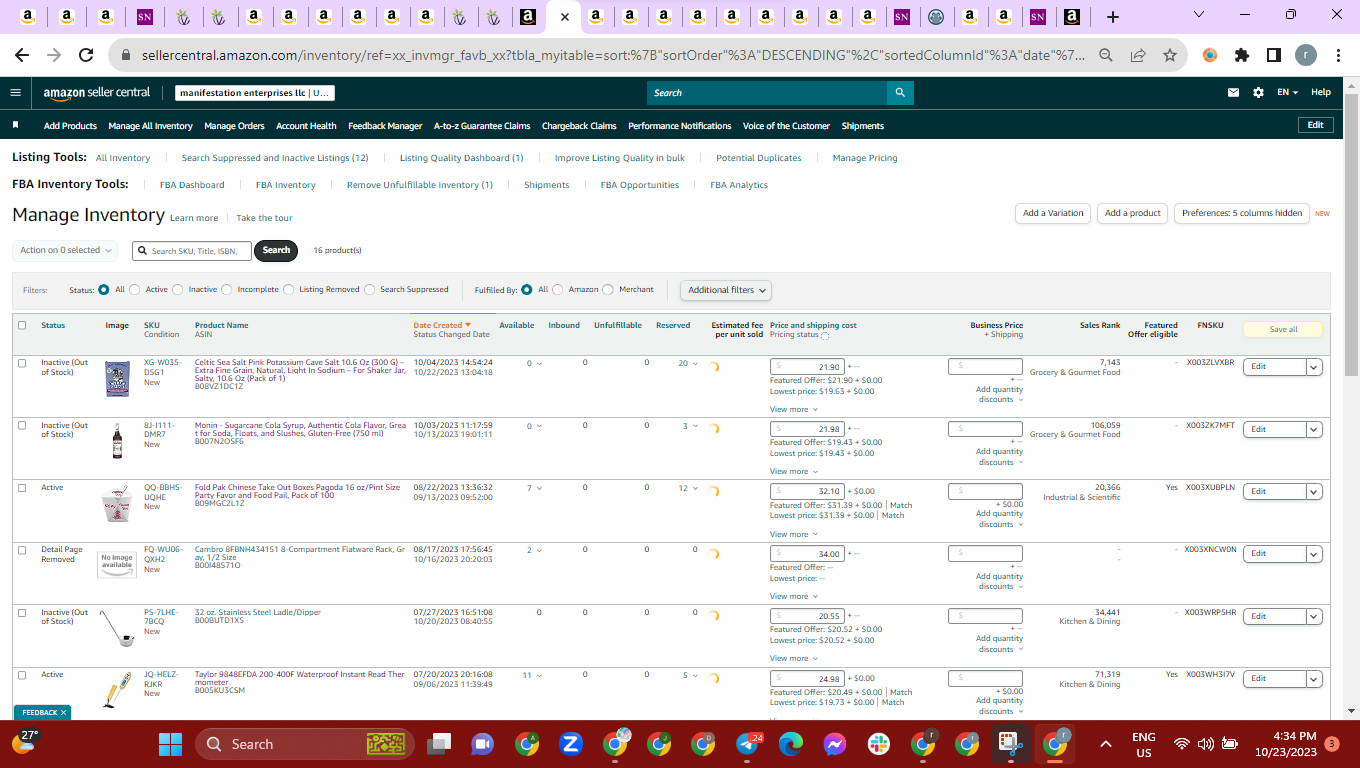Toggle the browser side panel icon
Image resolution: width=1360 pixels, height=768 pixels.
(1274, 56)
